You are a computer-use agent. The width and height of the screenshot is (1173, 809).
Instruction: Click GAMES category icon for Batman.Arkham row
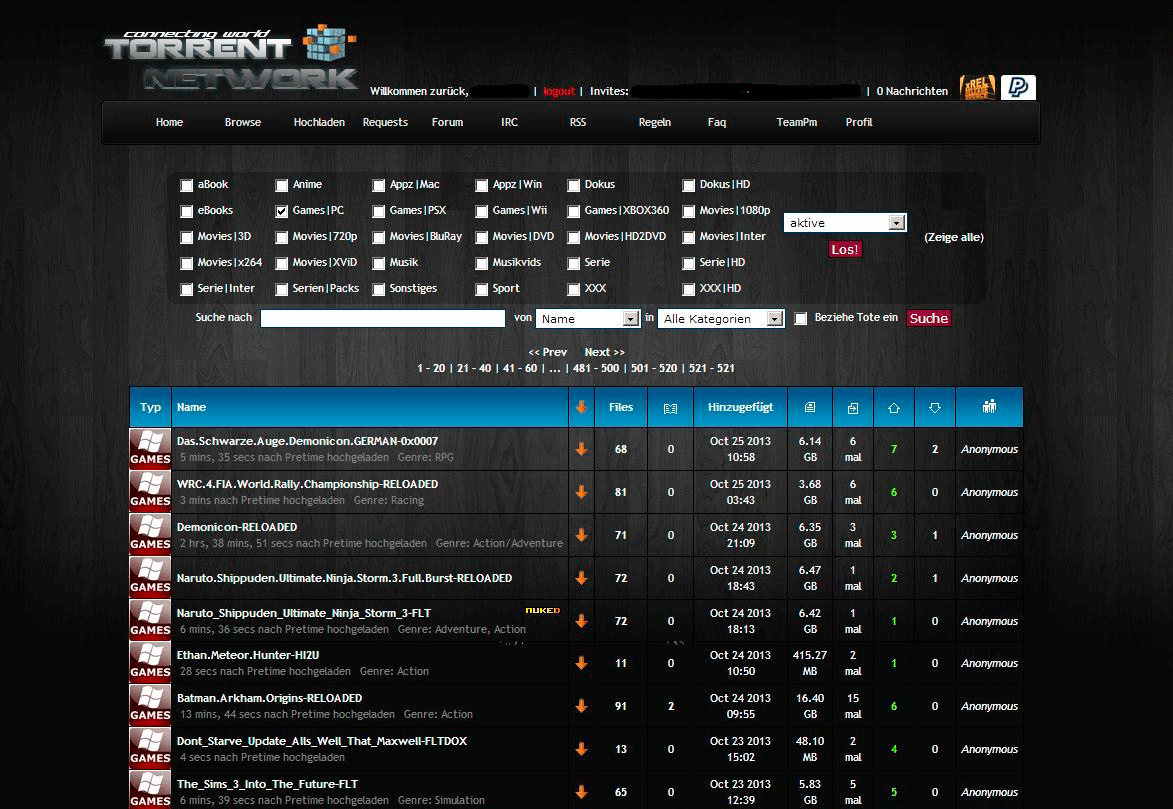pos(150,705)
